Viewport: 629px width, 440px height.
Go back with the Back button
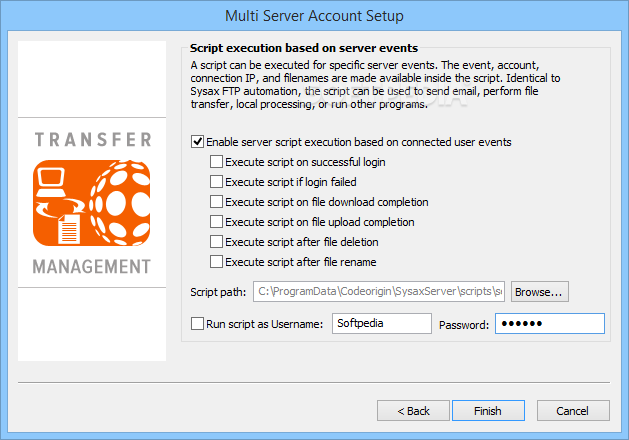413,411
